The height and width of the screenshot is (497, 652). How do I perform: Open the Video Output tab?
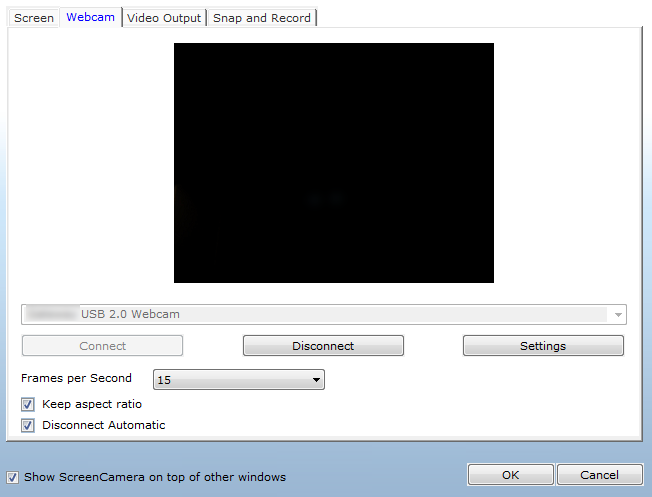164,18
